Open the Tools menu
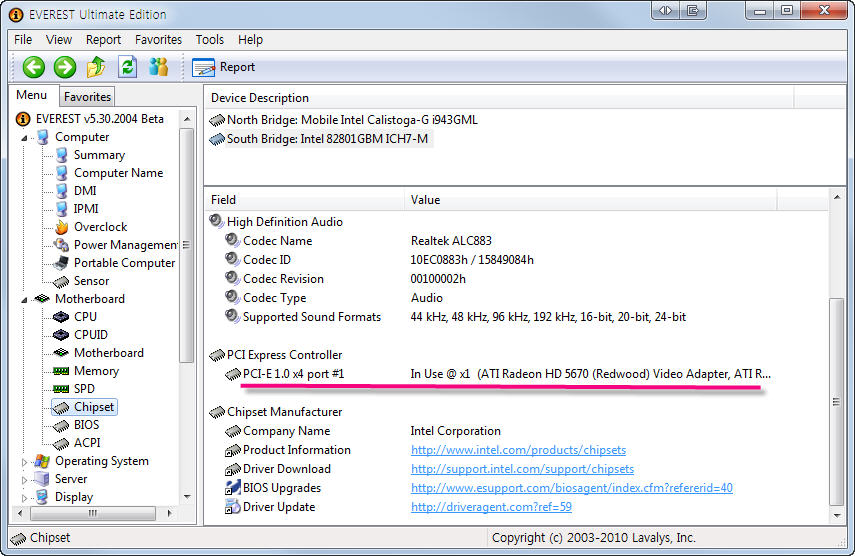This screenshot has height=556, width=855. 210,40
